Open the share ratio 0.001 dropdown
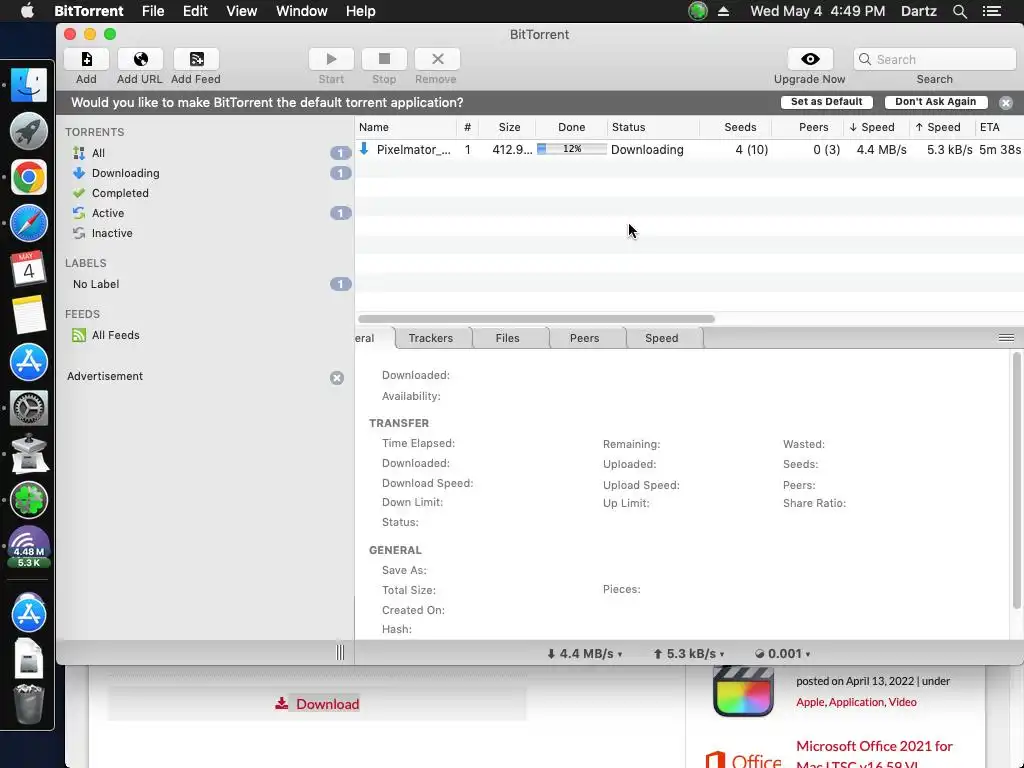The image size is (1024, 768). pyautogui.click(x=782, y=654)
